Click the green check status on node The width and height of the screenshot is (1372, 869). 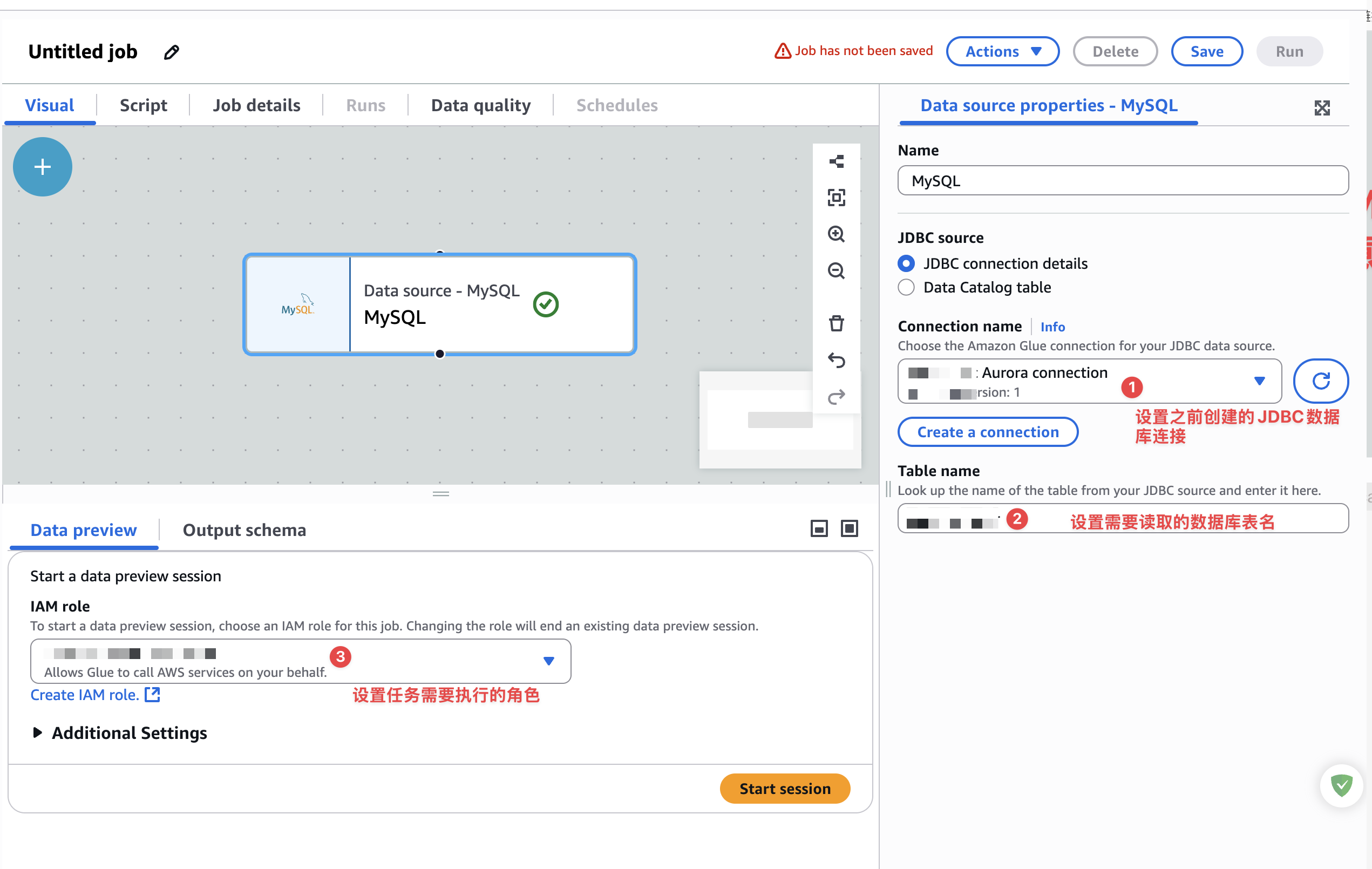click(x=546, y=304)
